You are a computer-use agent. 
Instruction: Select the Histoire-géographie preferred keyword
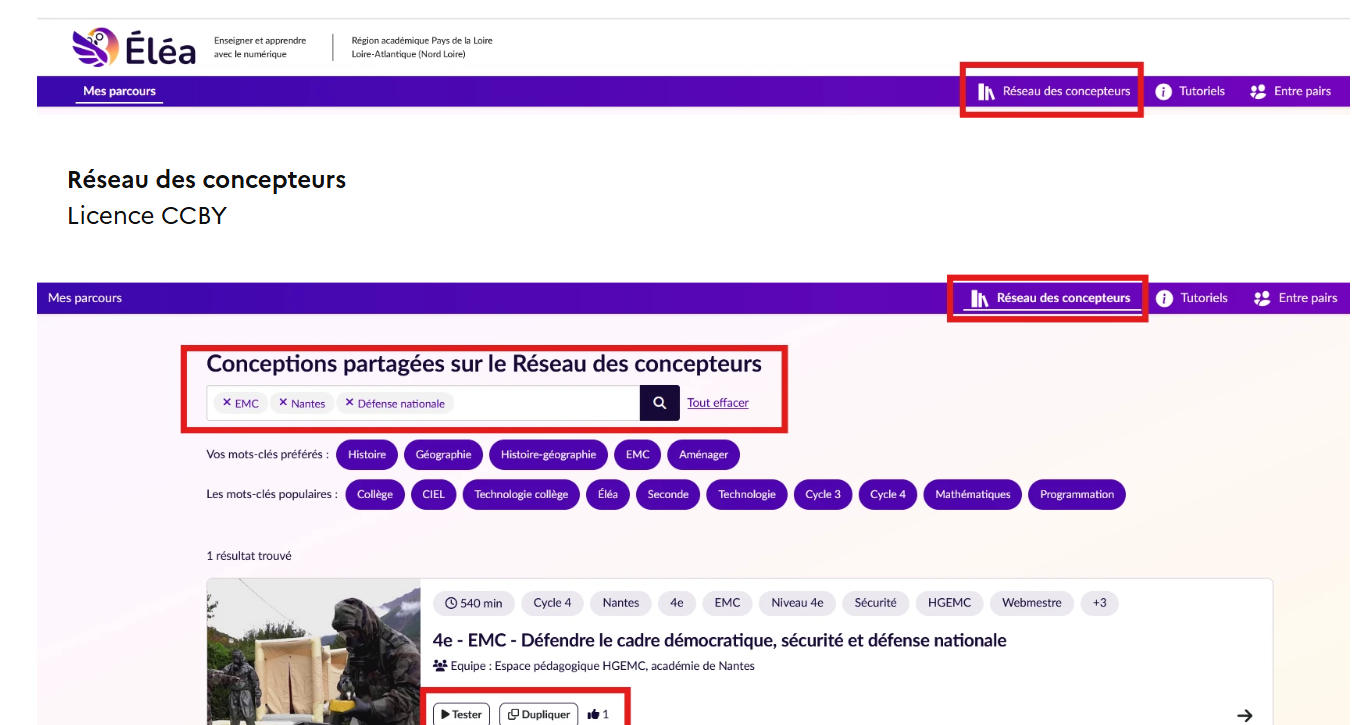pos(548,454)
